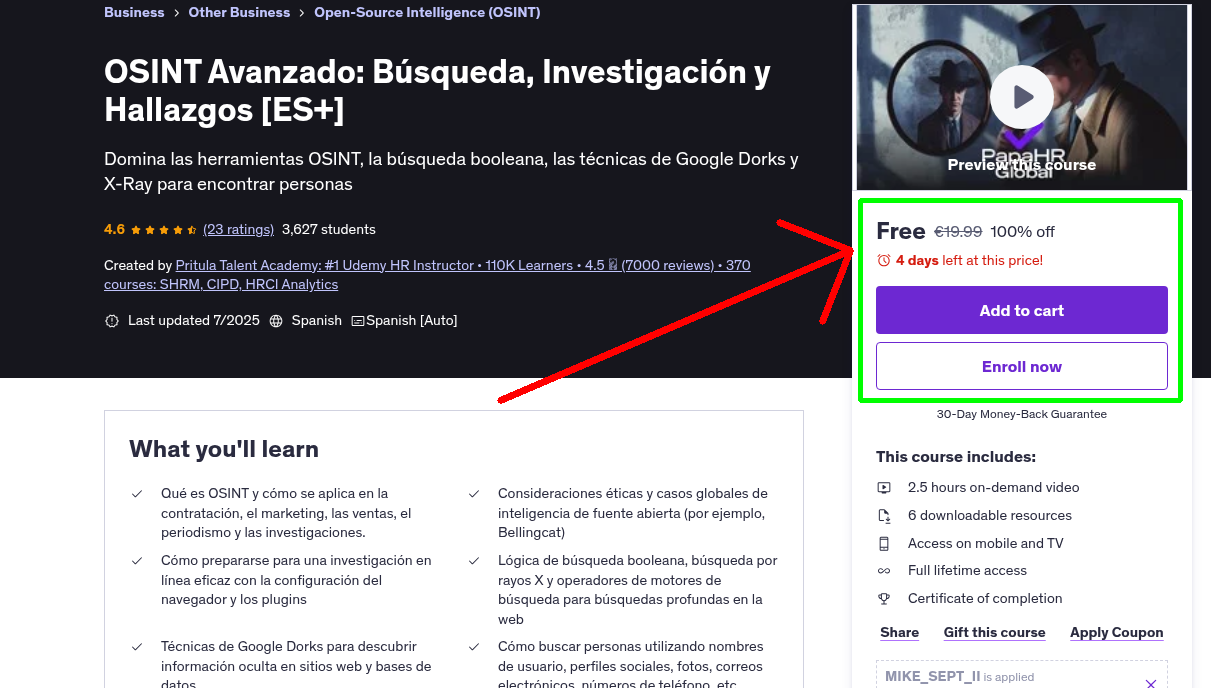Click the 'Free' price text
The height and width of the screenshot is (688, 1211).
[901, 231]
